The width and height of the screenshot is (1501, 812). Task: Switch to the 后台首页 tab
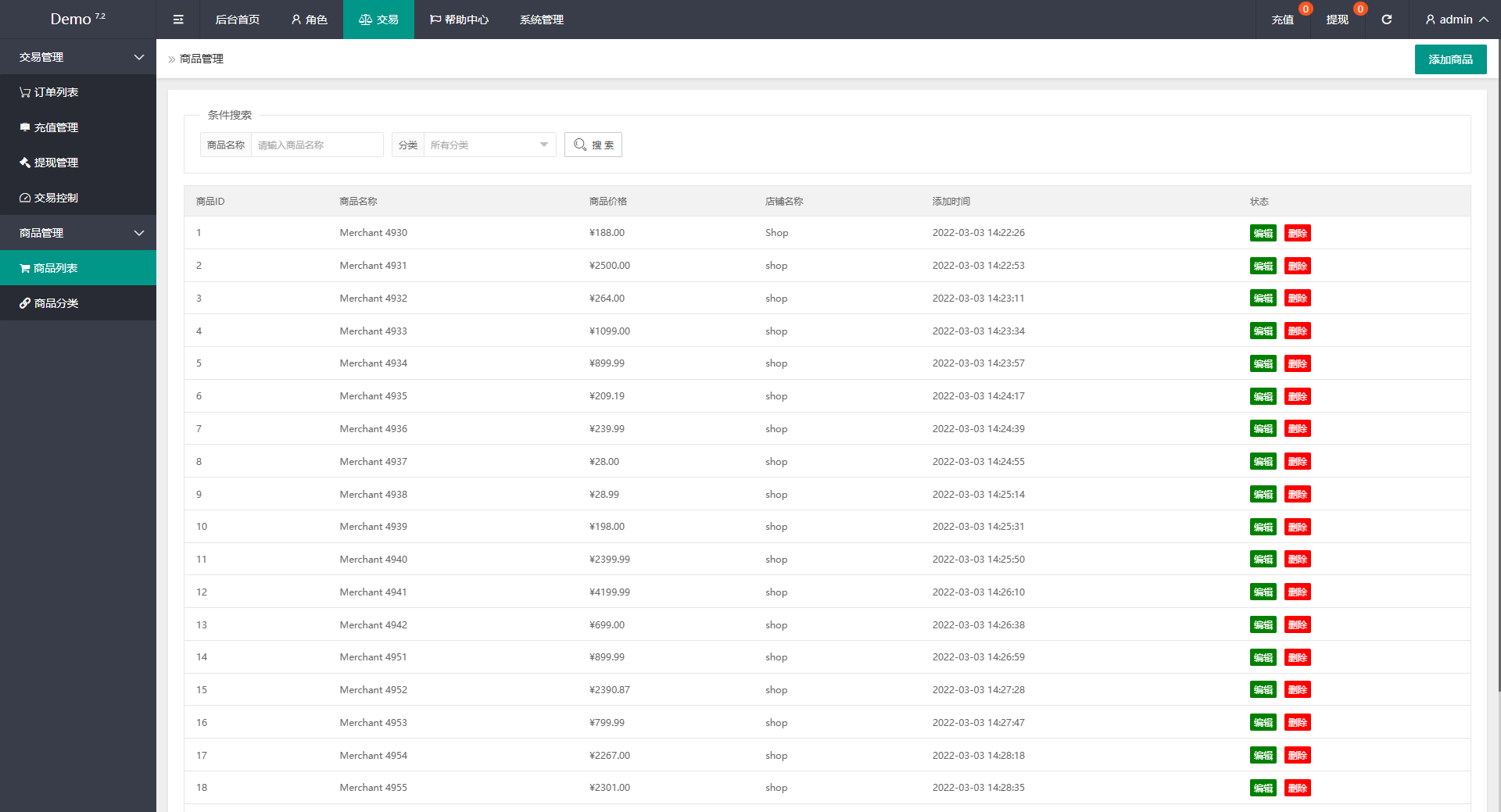pyautogui.click(x=237, y=20)
